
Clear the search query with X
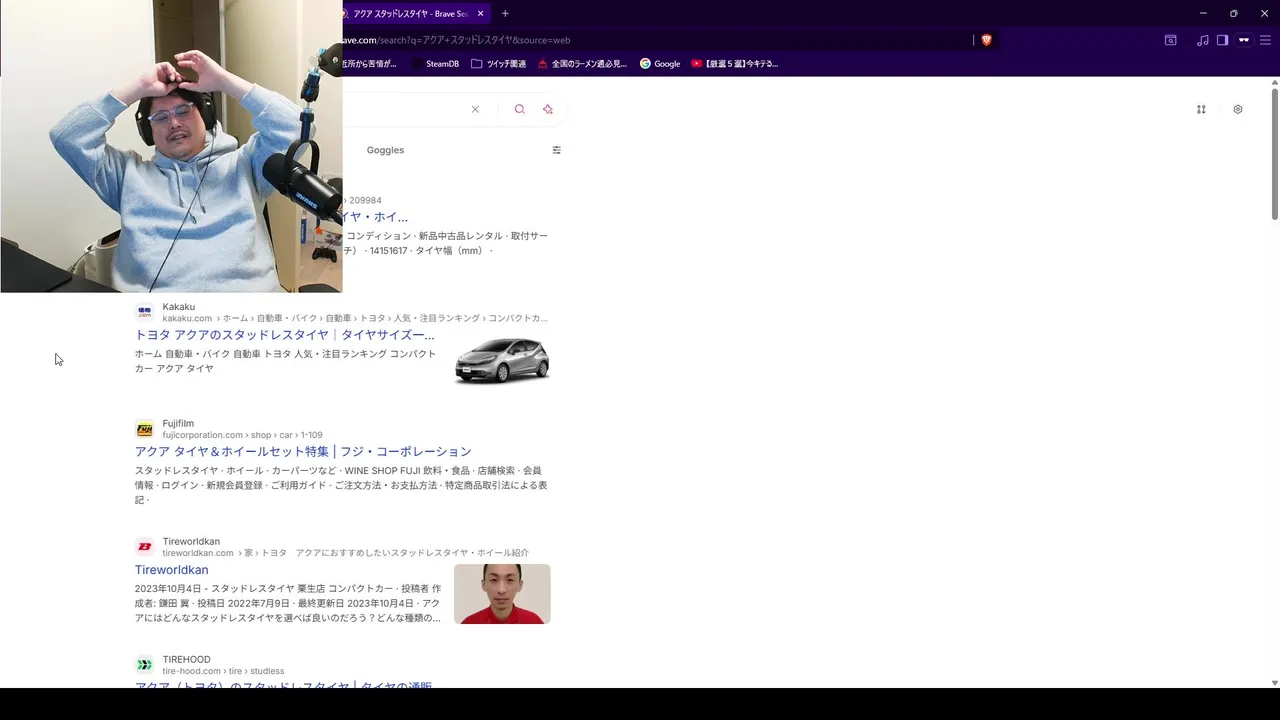(475, 110)
